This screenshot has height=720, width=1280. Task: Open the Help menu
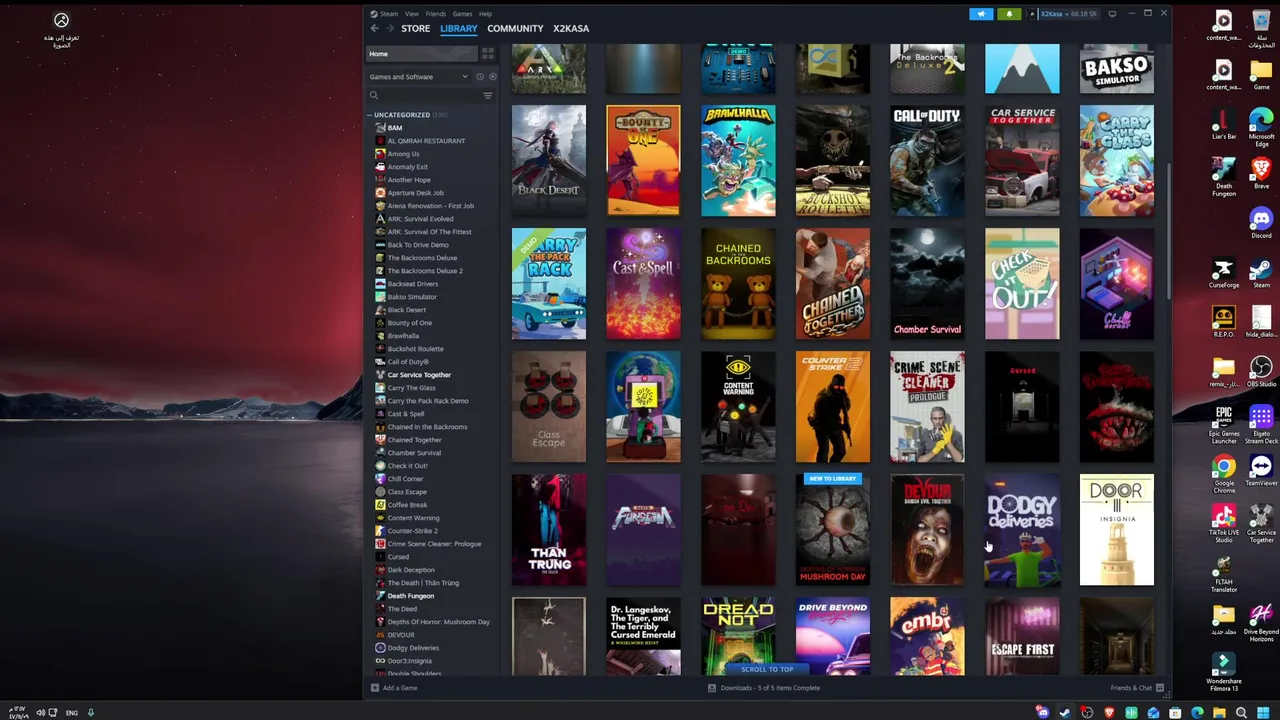click(x=485, y=14)
